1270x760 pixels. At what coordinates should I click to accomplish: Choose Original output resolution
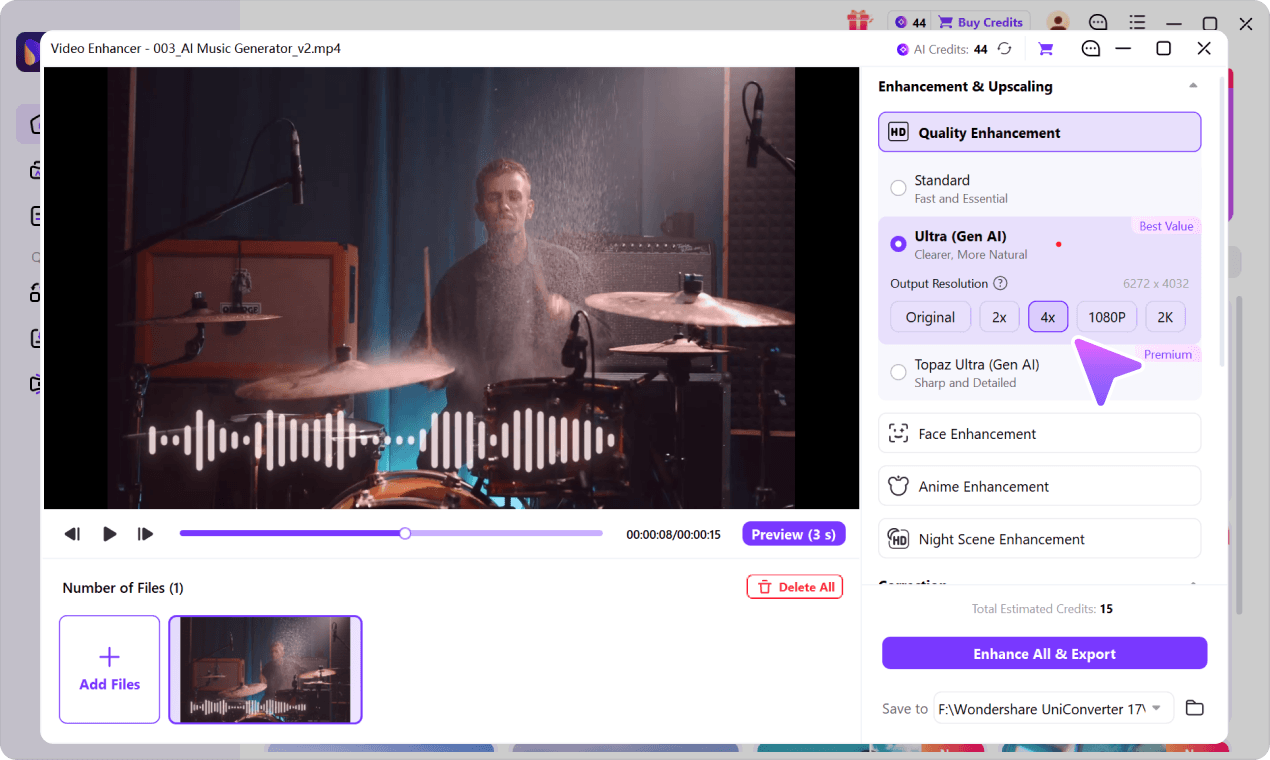click(930, 317)
